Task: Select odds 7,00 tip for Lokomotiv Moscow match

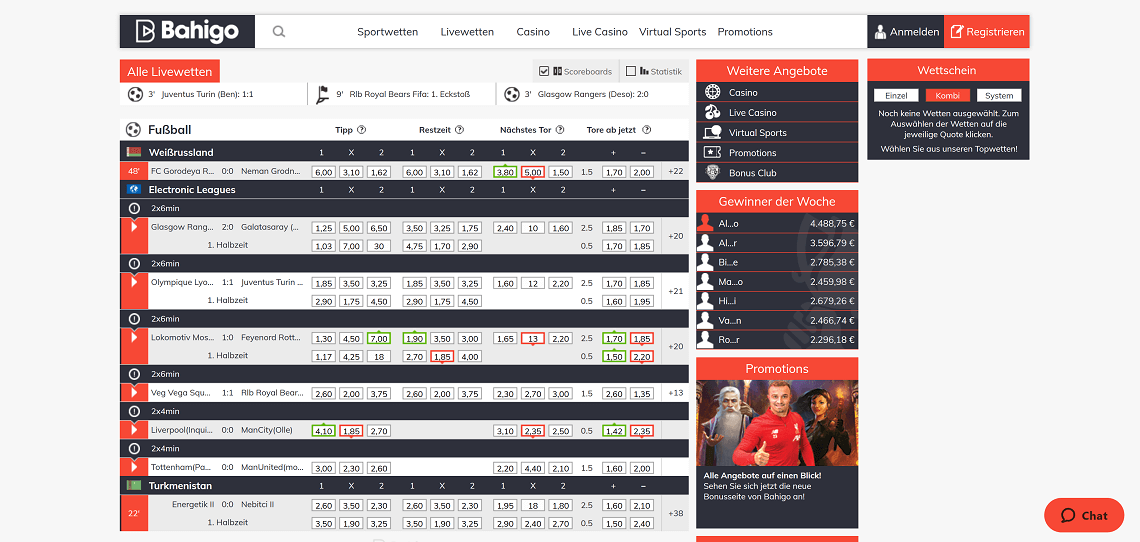Action: 379,338
